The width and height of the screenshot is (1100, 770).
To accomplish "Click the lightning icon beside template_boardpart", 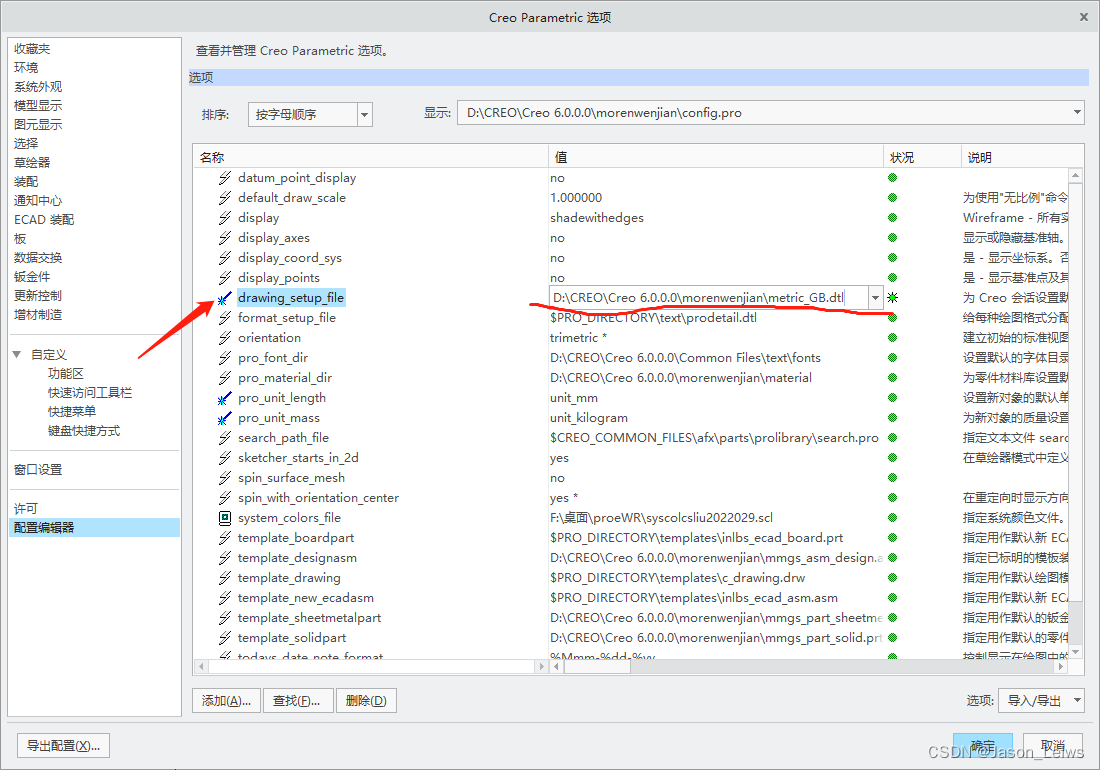I will [x=224, y=538].
